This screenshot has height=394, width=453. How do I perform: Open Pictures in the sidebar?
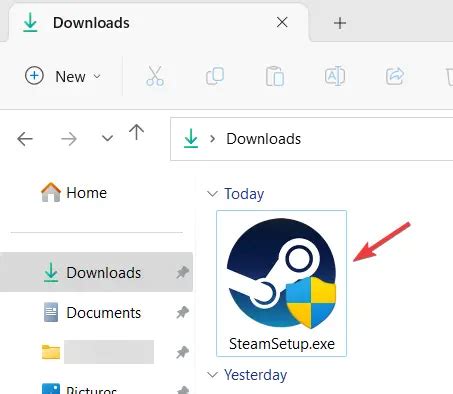coord(79,389)
